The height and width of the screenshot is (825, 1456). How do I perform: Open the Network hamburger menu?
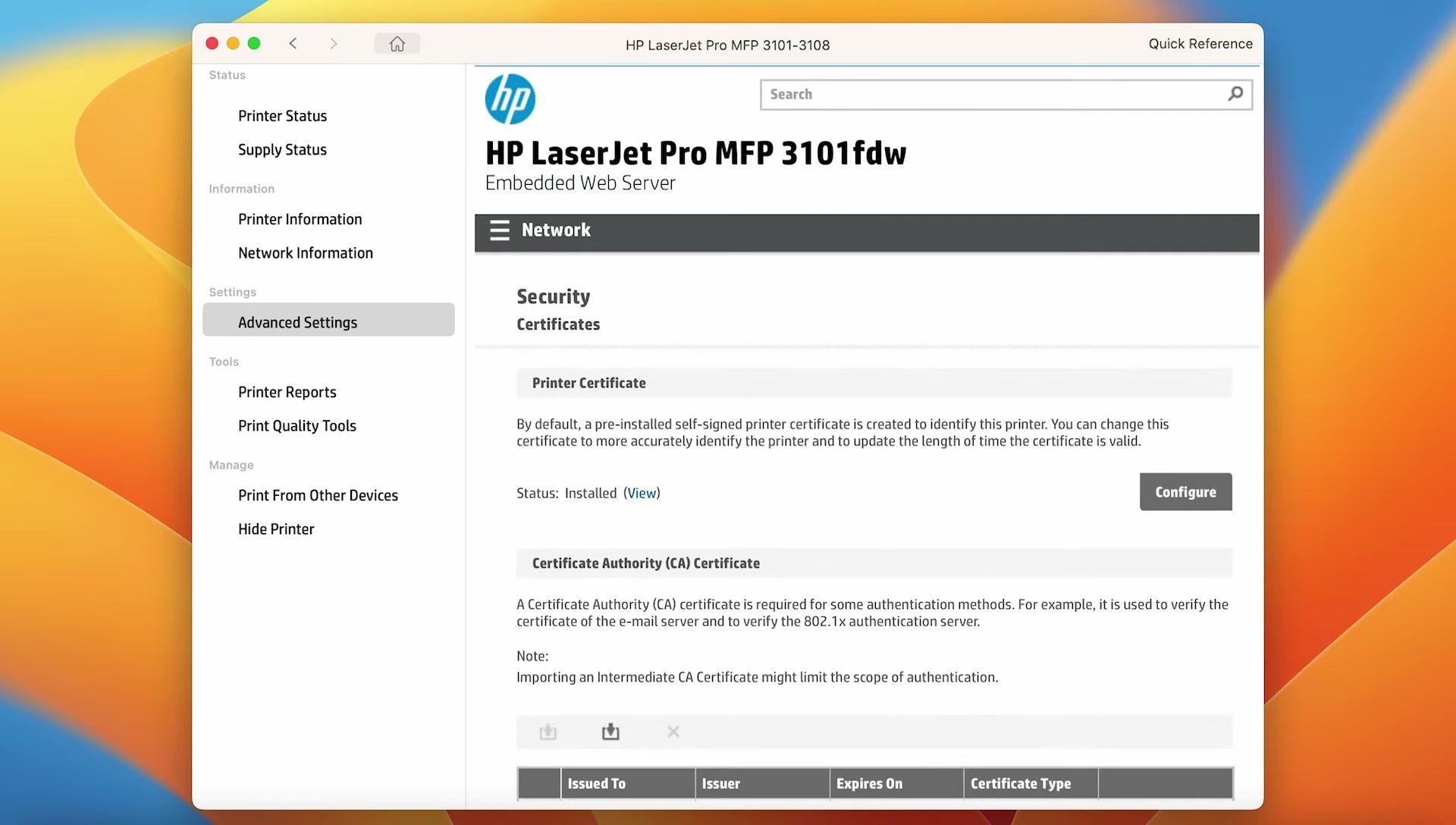[x=500, y=231]
